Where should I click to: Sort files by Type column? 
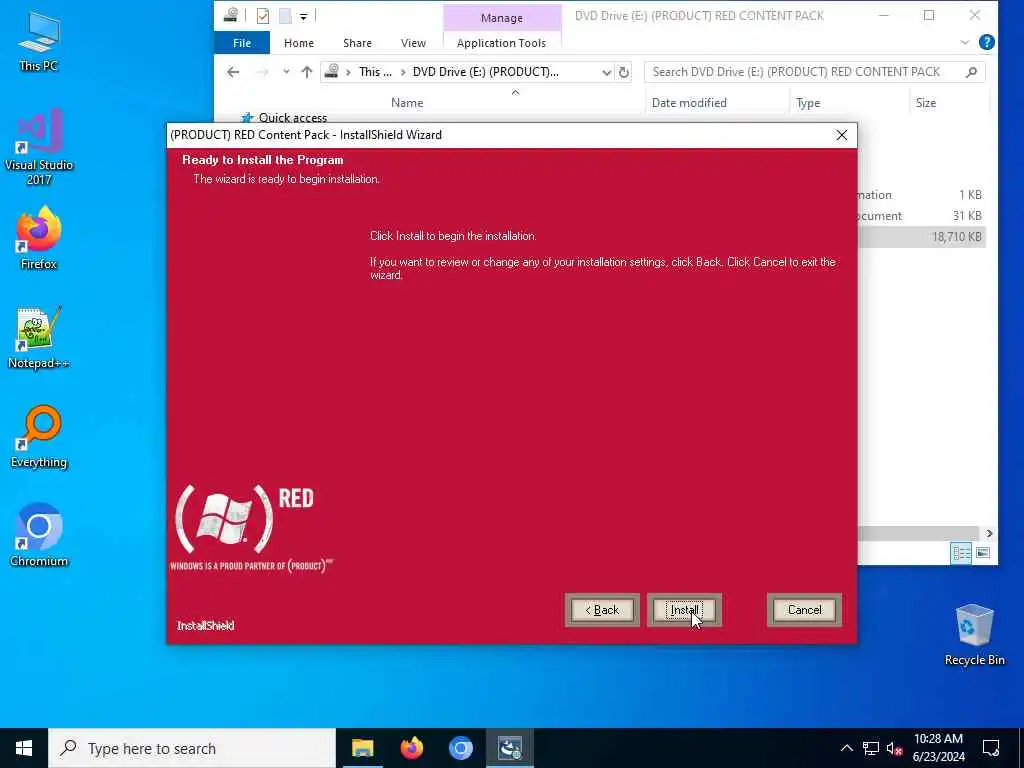(x=808, y=103)
